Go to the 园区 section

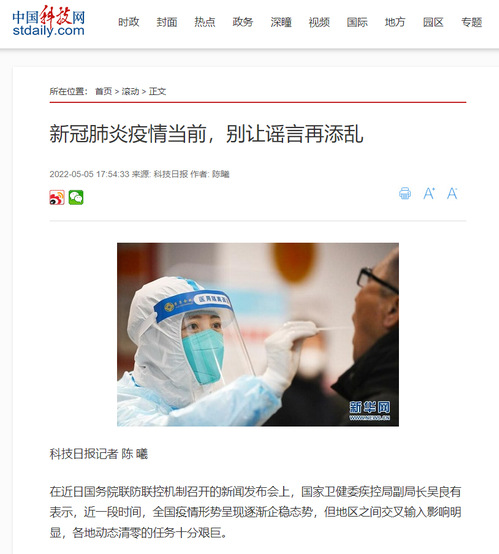433,22
